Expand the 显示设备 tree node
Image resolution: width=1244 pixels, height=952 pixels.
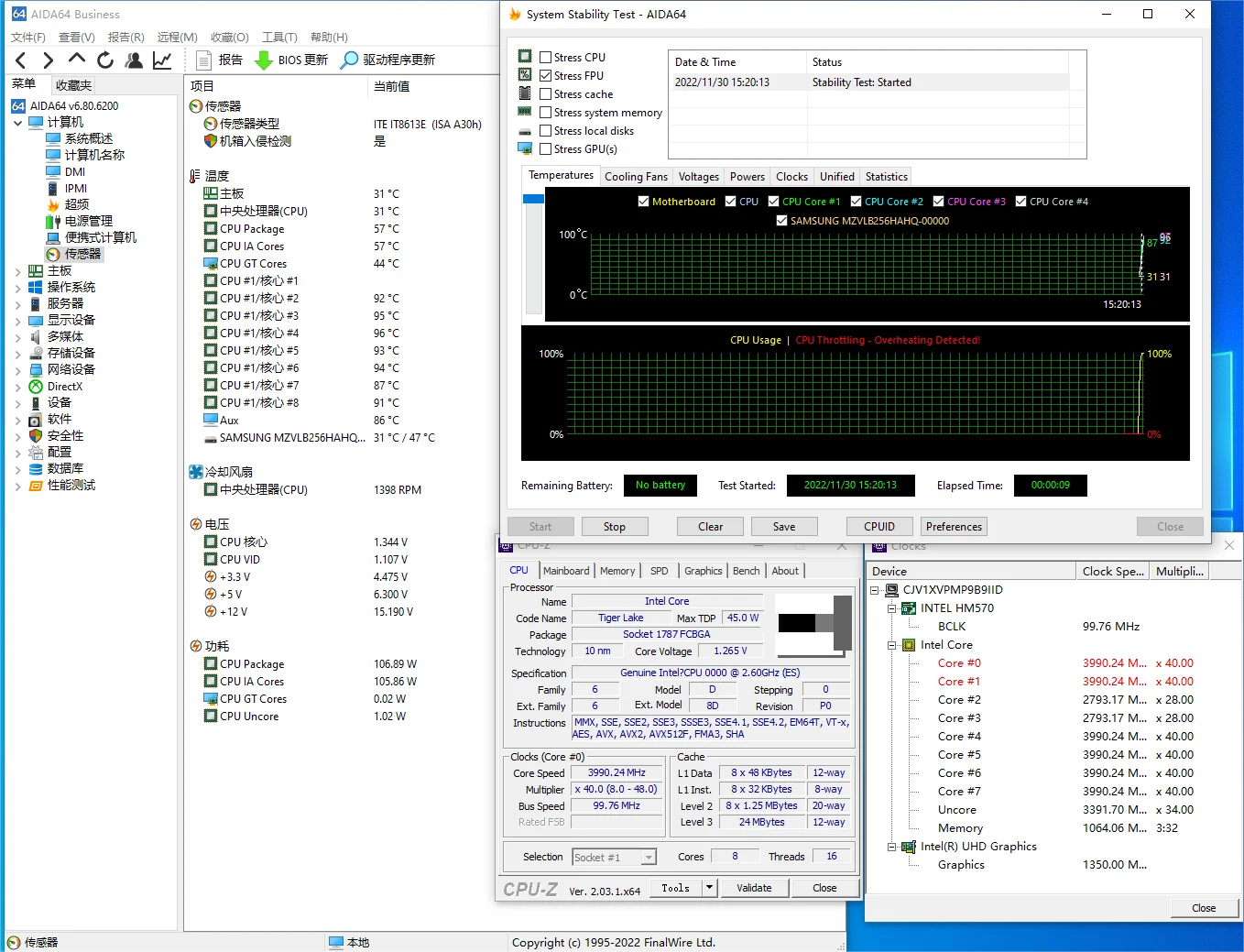[17, 321]
